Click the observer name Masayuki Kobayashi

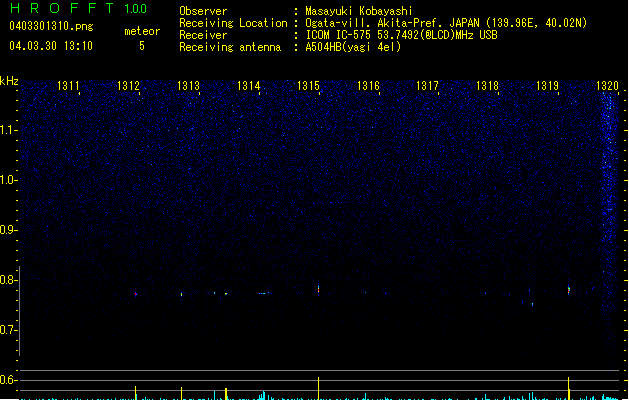click(x=359, y=11)
